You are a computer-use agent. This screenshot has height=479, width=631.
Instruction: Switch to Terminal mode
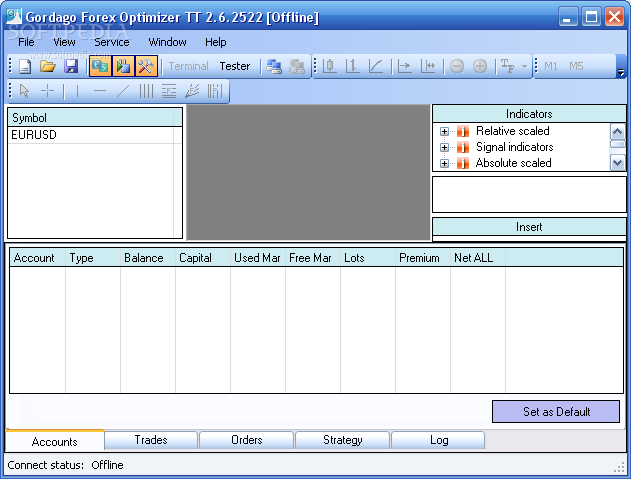pos(188,66)
